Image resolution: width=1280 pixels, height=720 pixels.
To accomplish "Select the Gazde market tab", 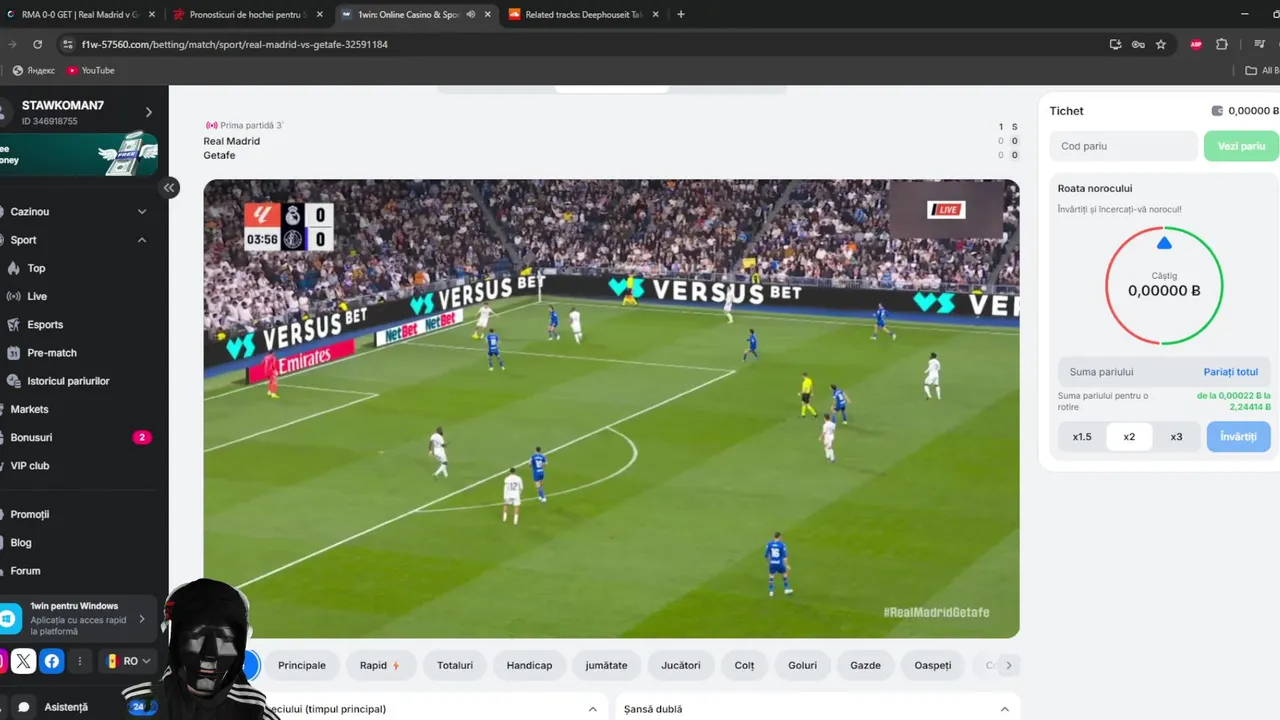I will point(866,665).
